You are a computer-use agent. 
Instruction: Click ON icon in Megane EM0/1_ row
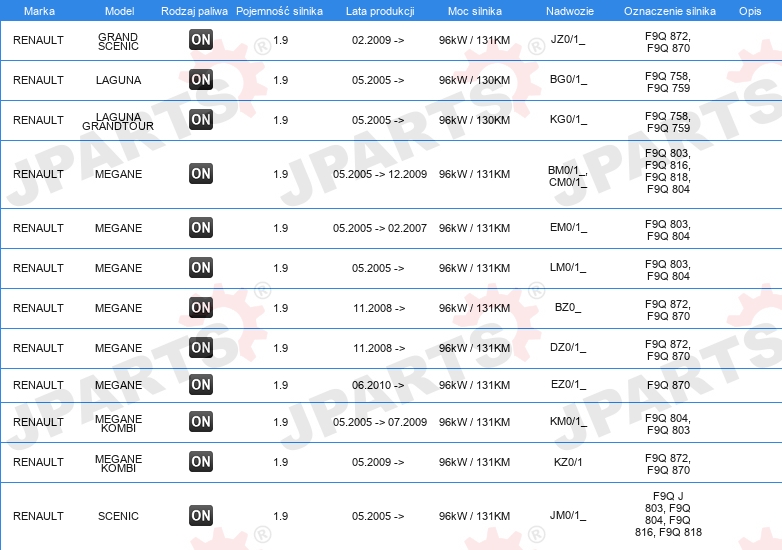tap(201, 228)
